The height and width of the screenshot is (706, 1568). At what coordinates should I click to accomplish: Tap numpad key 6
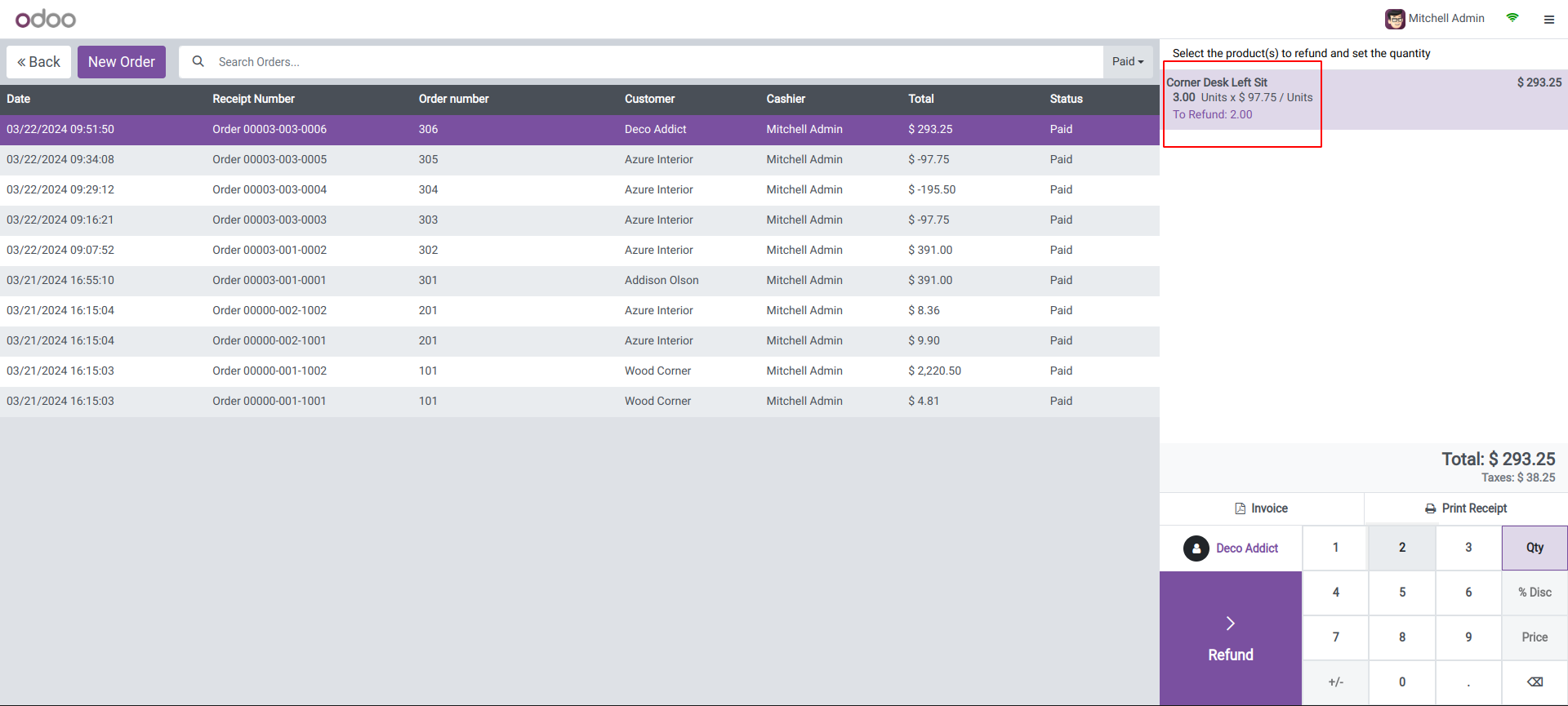tap(1468, 593)
